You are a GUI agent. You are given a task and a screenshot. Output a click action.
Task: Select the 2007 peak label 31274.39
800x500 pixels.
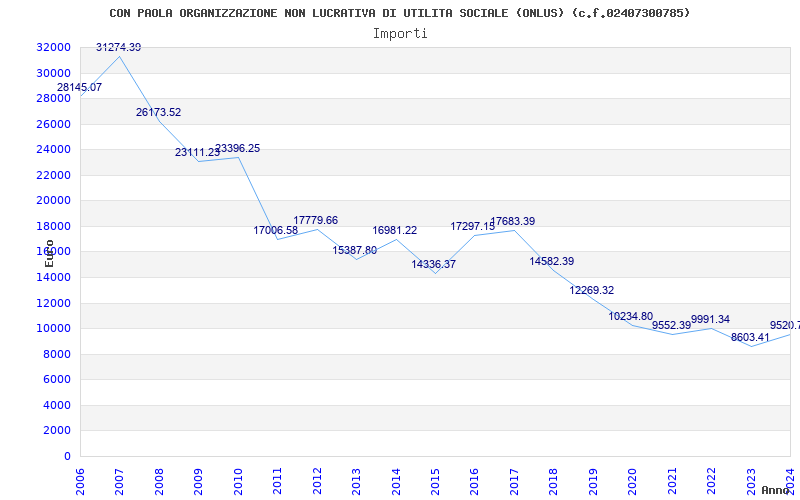coord(118,47)
